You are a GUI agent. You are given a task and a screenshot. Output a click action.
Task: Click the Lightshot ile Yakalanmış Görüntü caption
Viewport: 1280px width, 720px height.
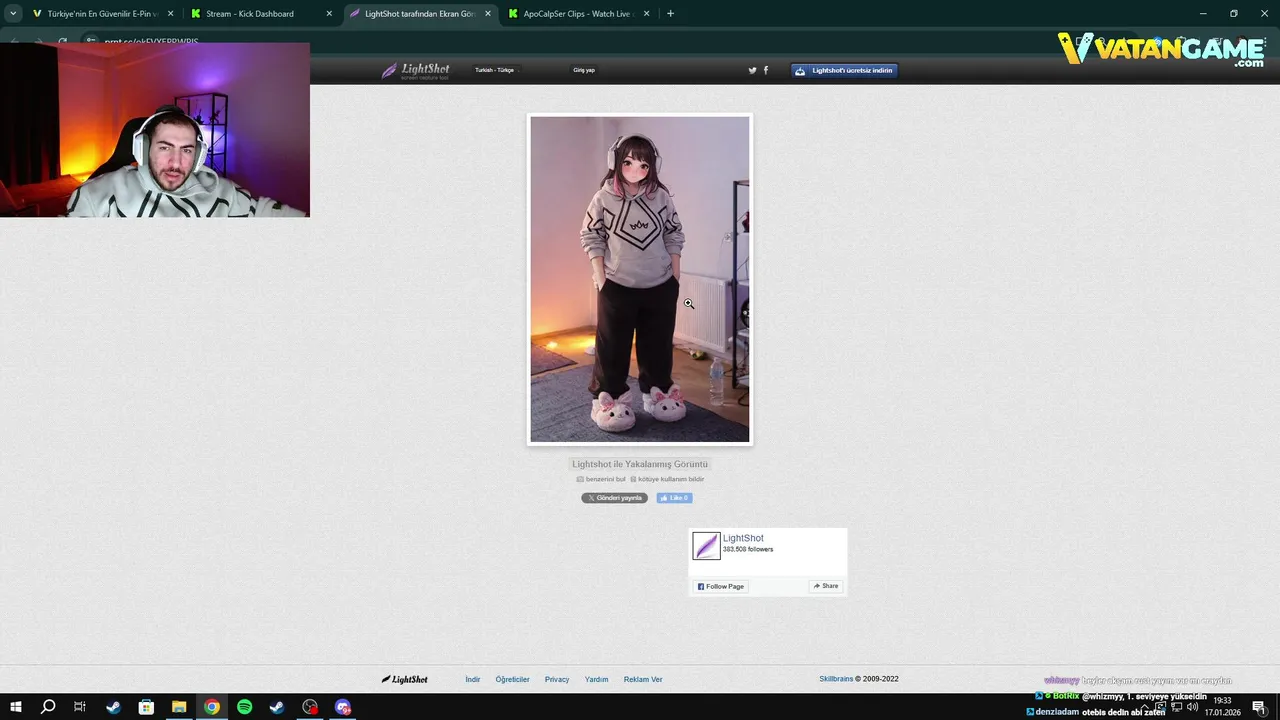point(640,464)
